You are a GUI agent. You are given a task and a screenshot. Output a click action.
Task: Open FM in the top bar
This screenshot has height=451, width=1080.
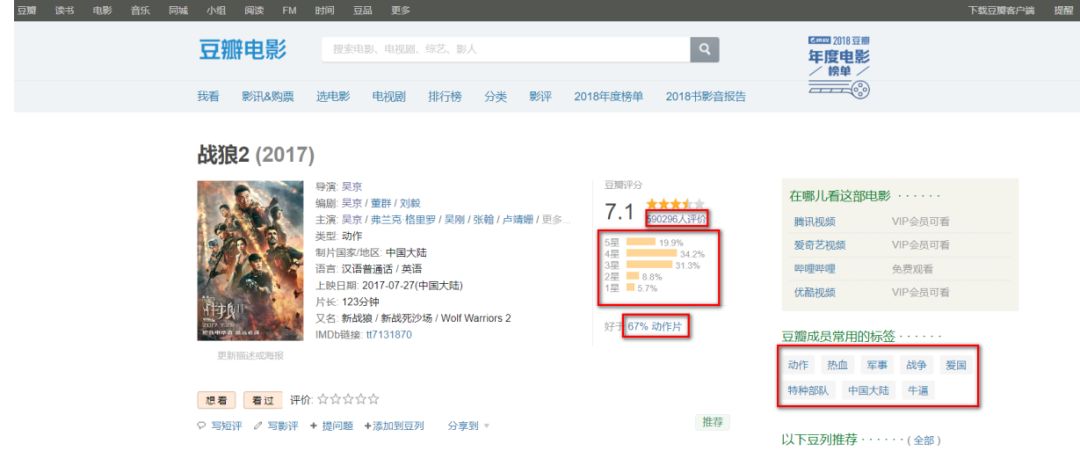(289, 10)
